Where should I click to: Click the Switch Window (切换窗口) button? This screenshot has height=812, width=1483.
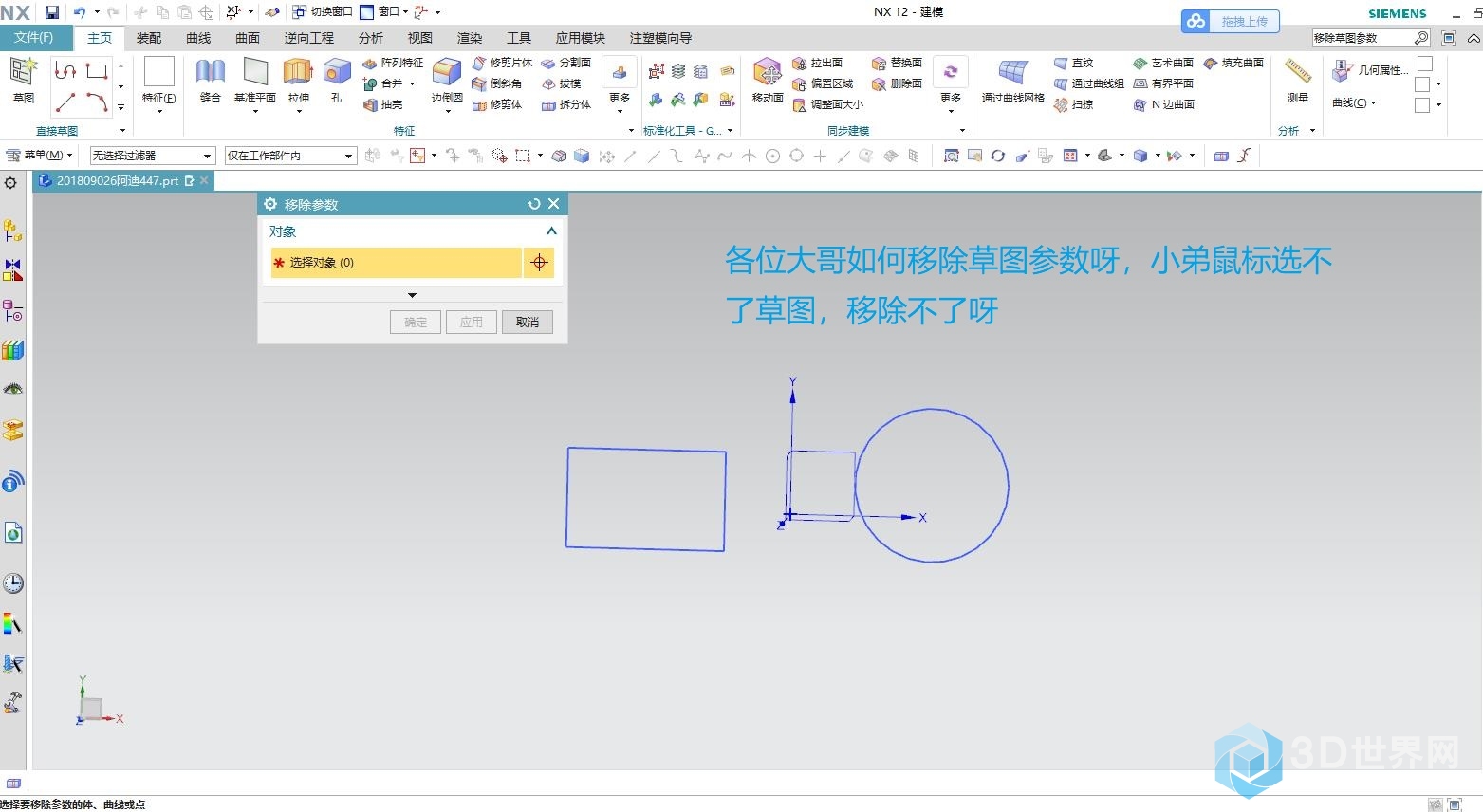click(x=322, y=11)
